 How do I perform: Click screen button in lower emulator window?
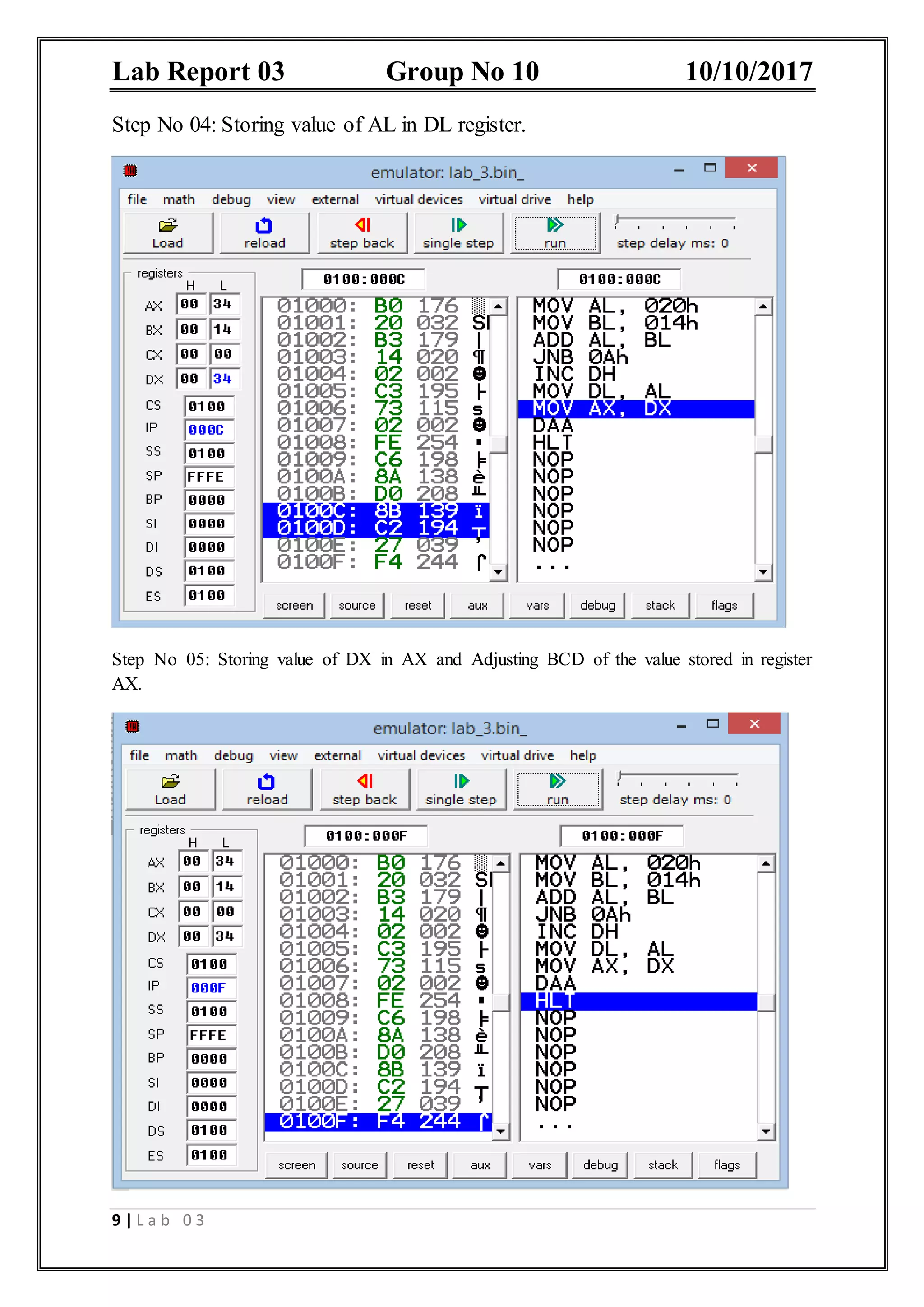[296, 1165]
